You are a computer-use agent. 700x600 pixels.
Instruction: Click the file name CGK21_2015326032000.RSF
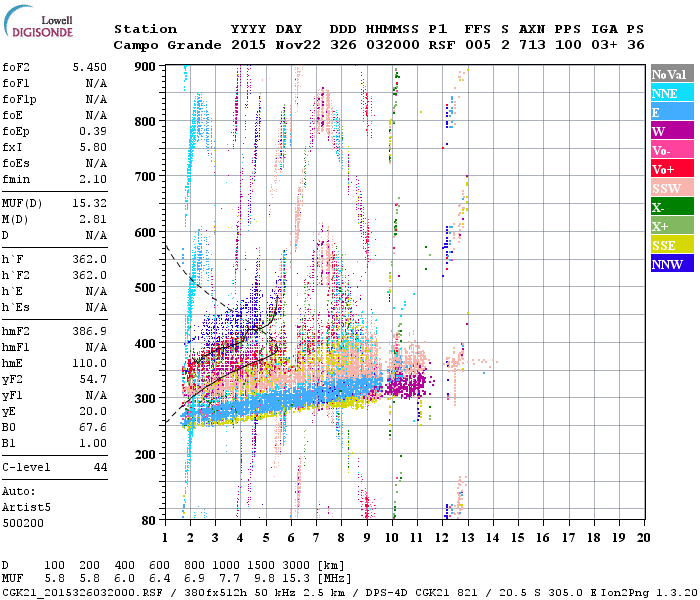pyautogui.click(x=82, y=592)
